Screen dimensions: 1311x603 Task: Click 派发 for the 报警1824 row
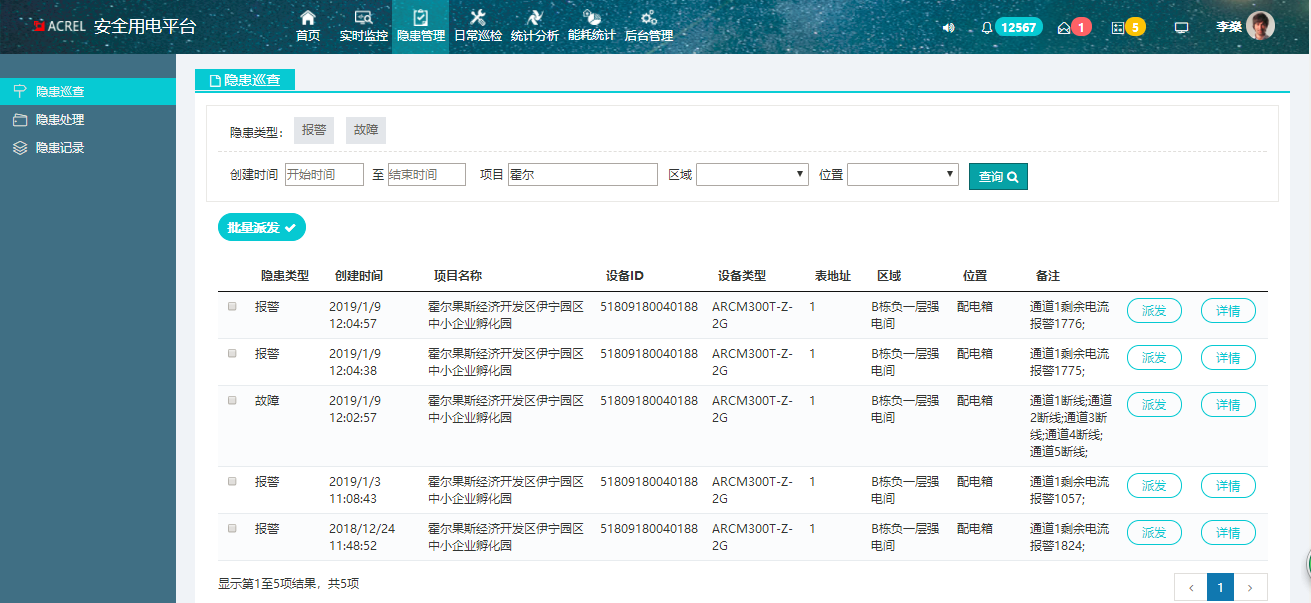coord(1154,533)
